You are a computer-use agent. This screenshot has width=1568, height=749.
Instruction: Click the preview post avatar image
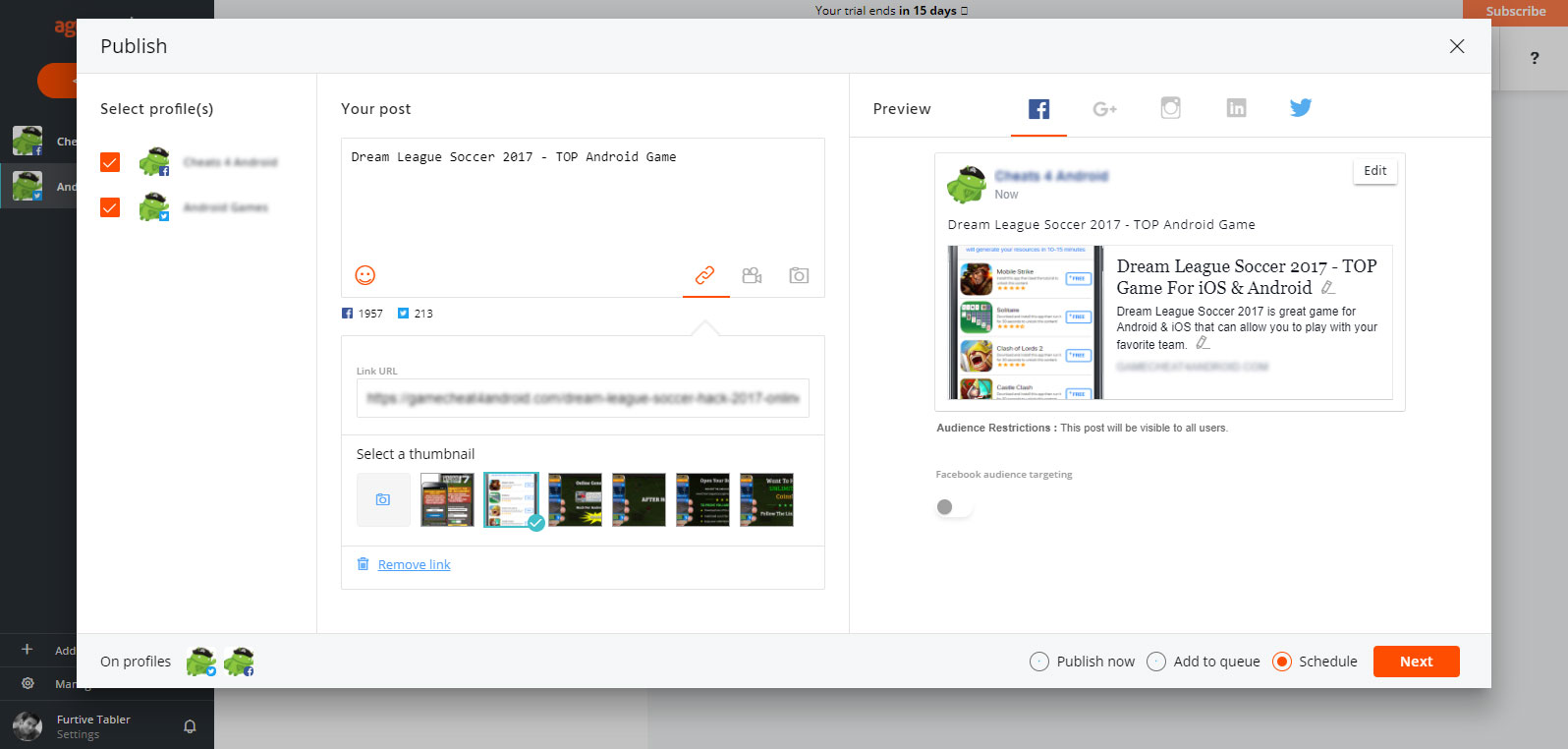click(967, 184)
